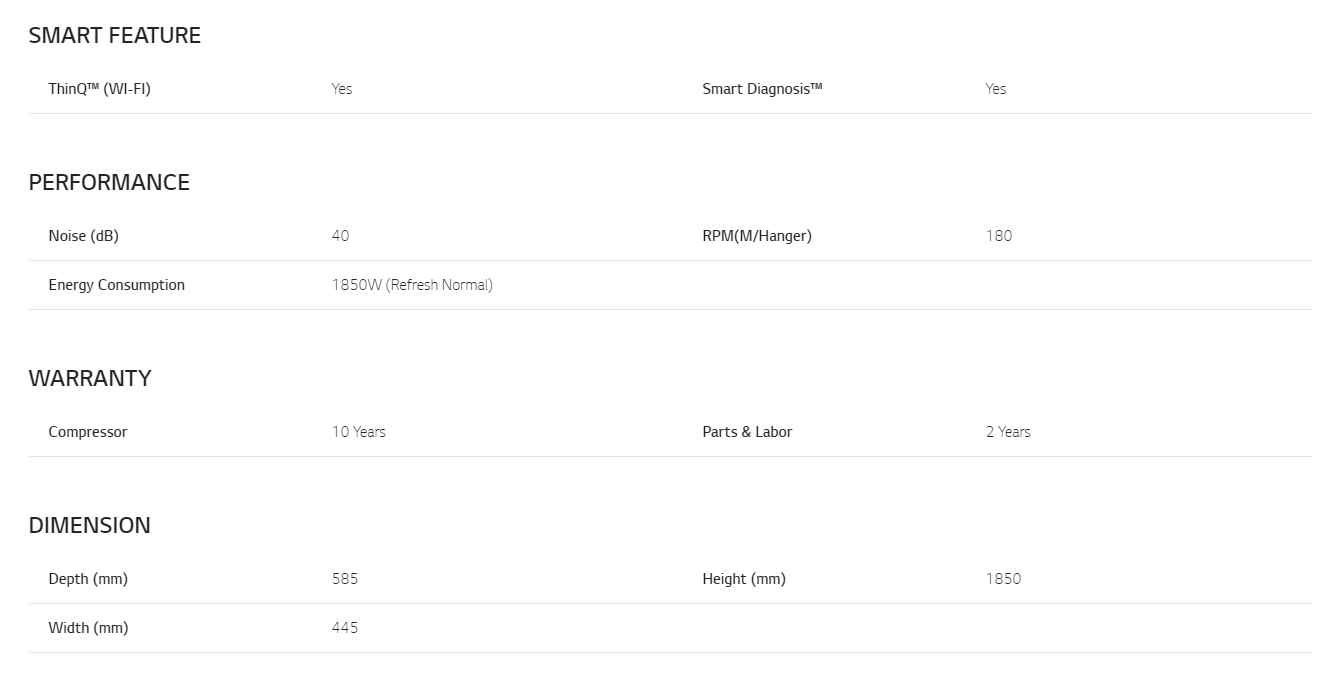Select the 10 Years compressor value
The width and height of the screenshot is (1341, 677).
point(359,432)
